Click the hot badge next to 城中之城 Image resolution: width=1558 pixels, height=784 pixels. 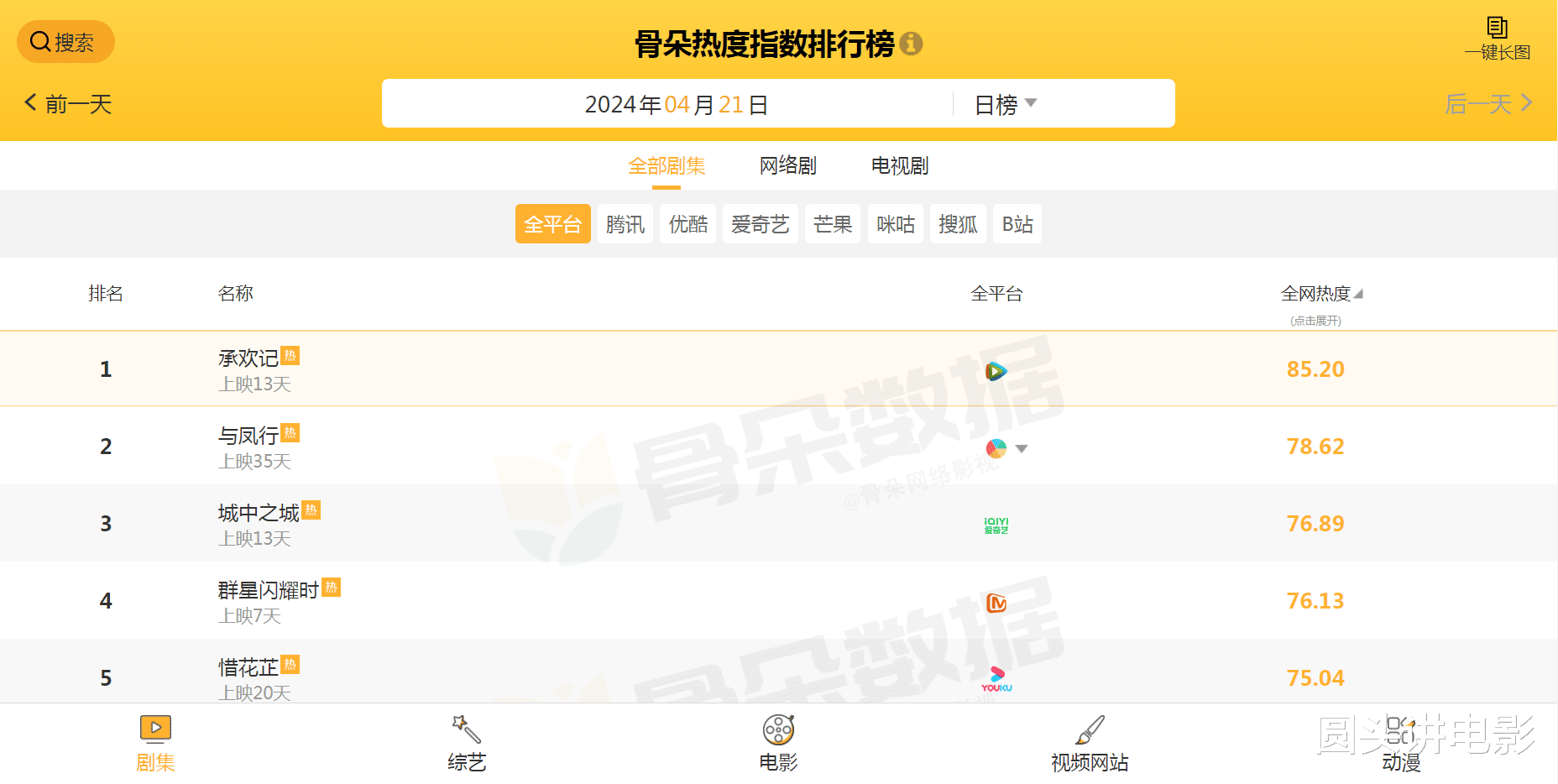[x=311, y=510]
